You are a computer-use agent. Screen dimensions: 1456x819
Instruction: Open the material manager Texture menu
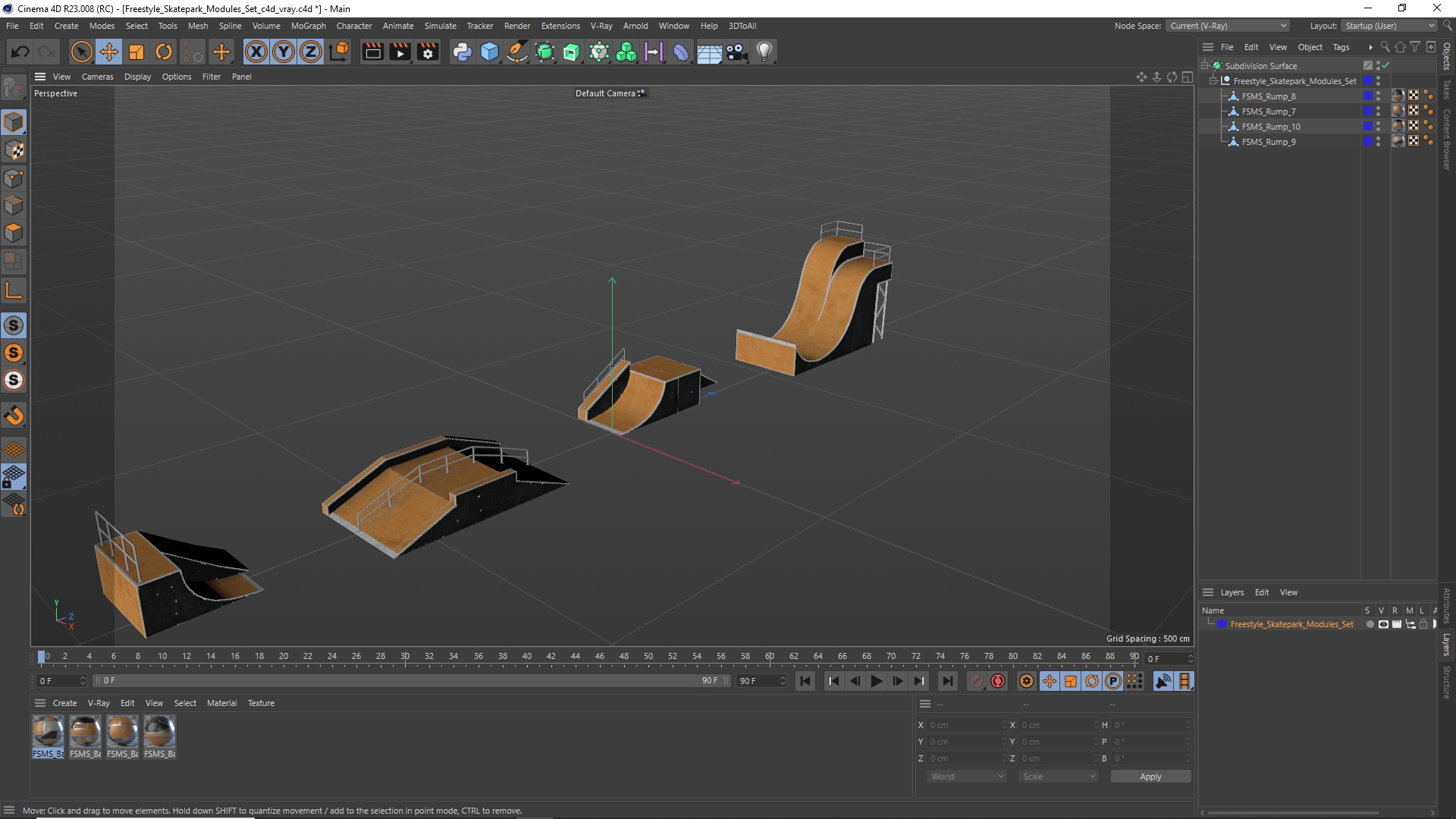(x=261, y=703)
